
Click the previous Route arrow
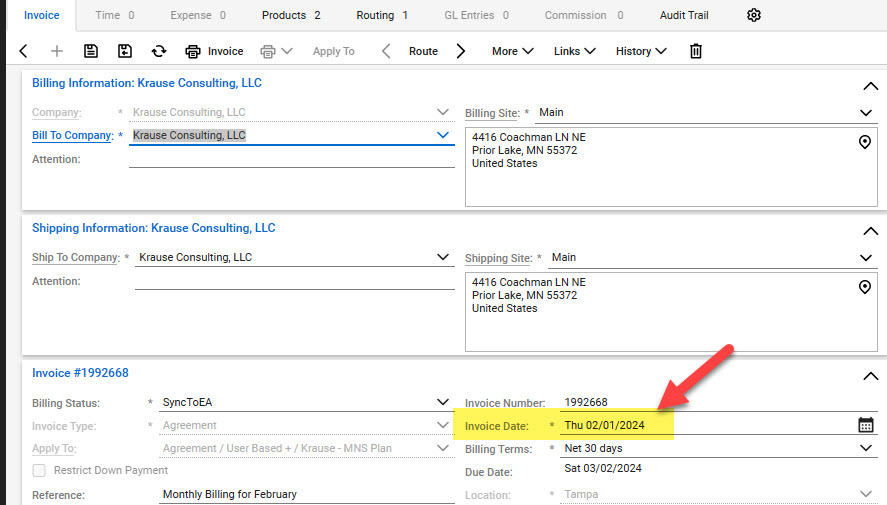point(386,51)
